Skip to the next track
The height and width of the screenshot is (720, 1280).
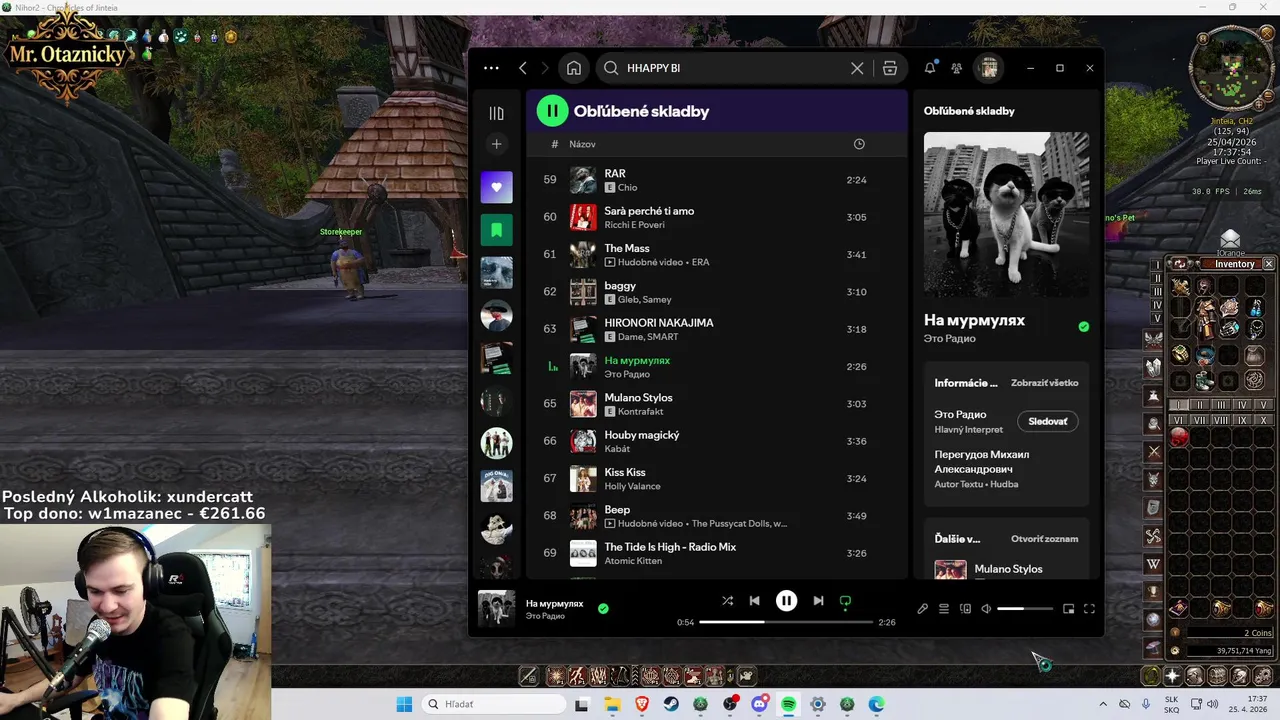click(x=818, y=601)
